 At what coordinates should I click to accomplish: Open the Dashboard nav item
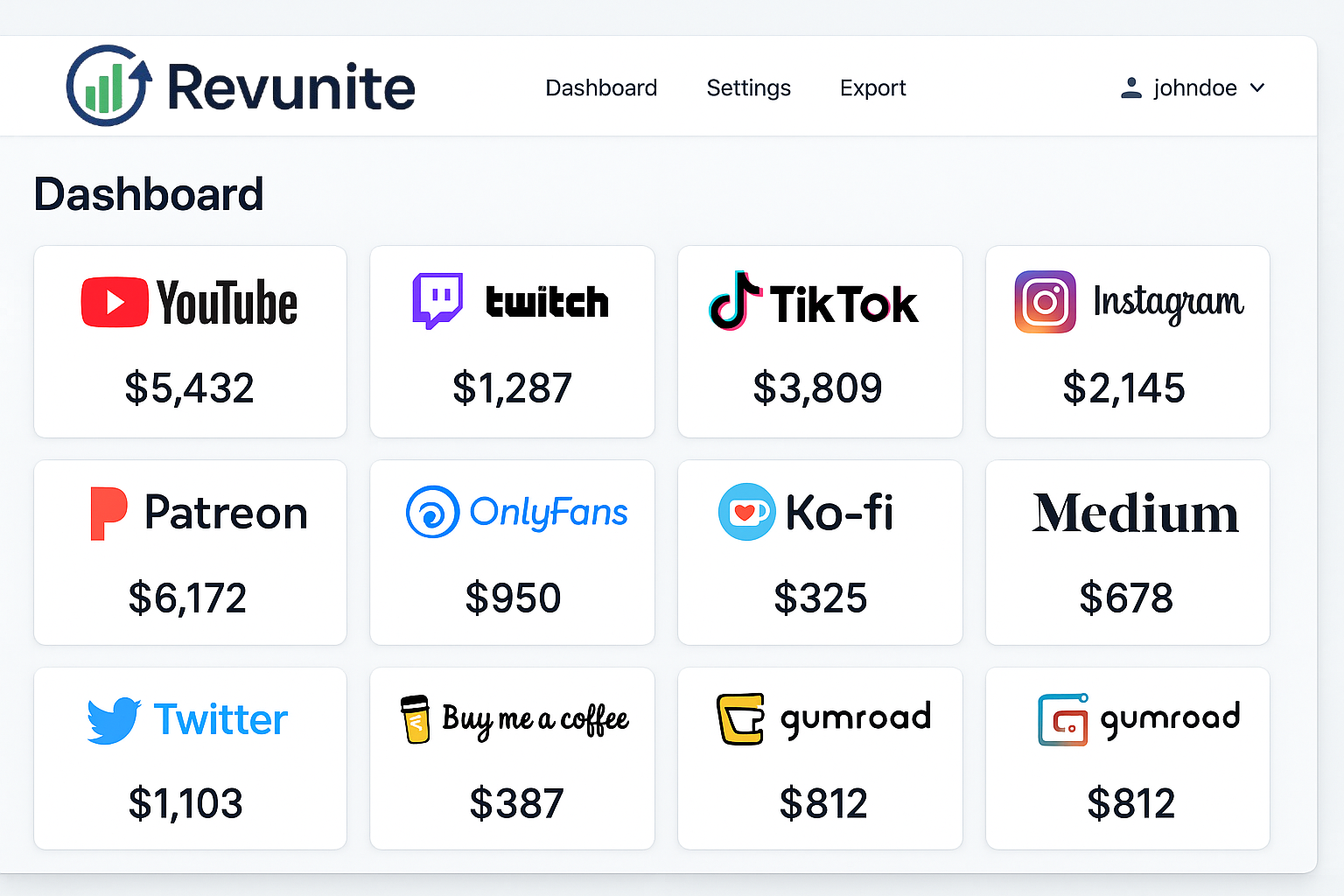tap(601, 87)
